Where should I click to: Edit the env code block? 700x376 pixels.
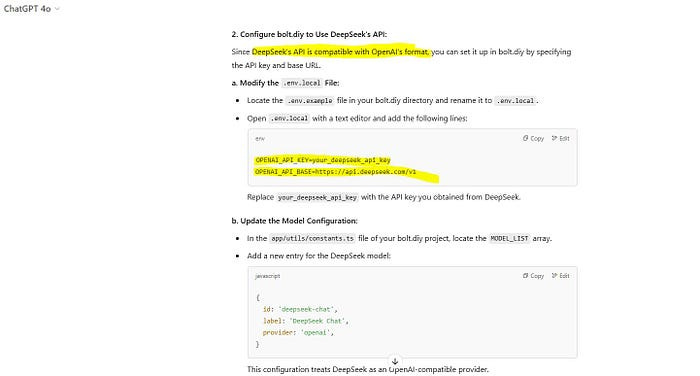click(561, 138)
